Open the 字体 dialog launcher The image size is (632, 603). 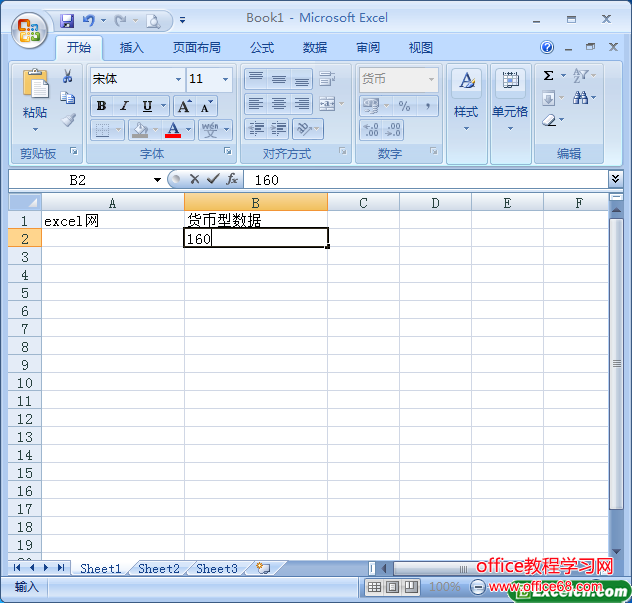[x=228, y=151]
